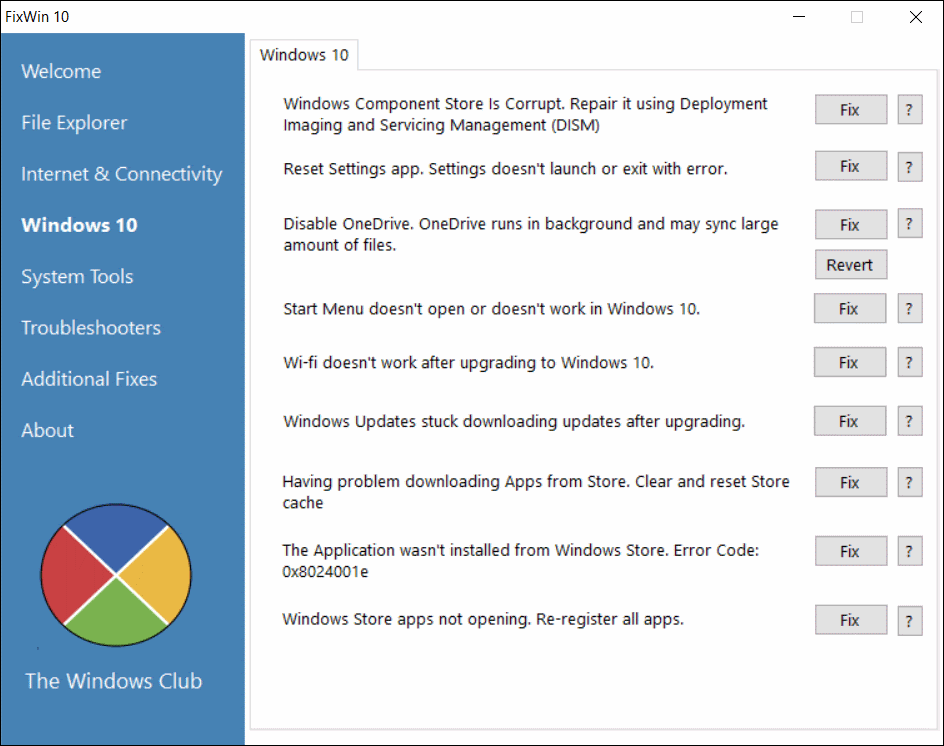944x746 pixels.
Task: Go to the Welcome section
Action: coord(61,71)
